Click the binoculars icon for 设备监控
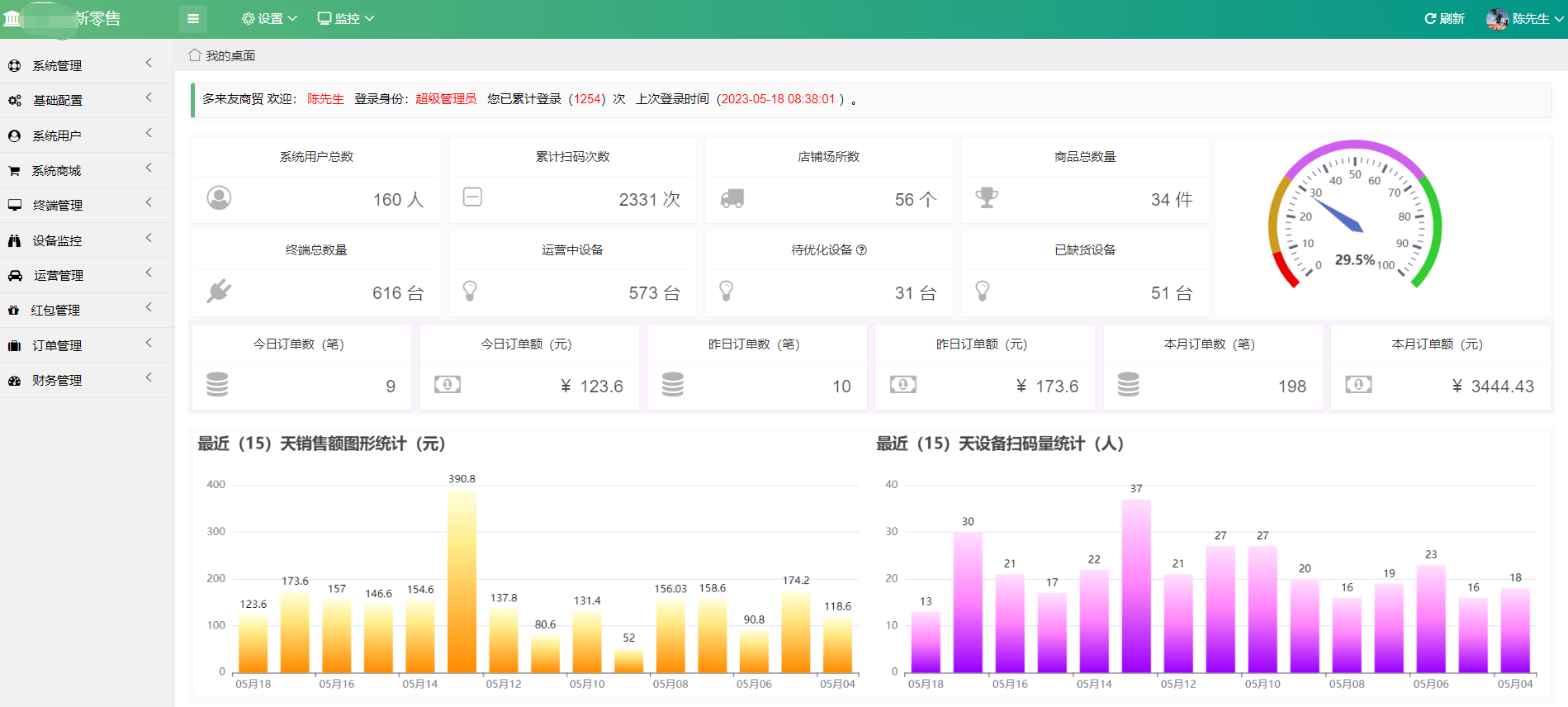The image size is (1568, 707). point(14,241)
